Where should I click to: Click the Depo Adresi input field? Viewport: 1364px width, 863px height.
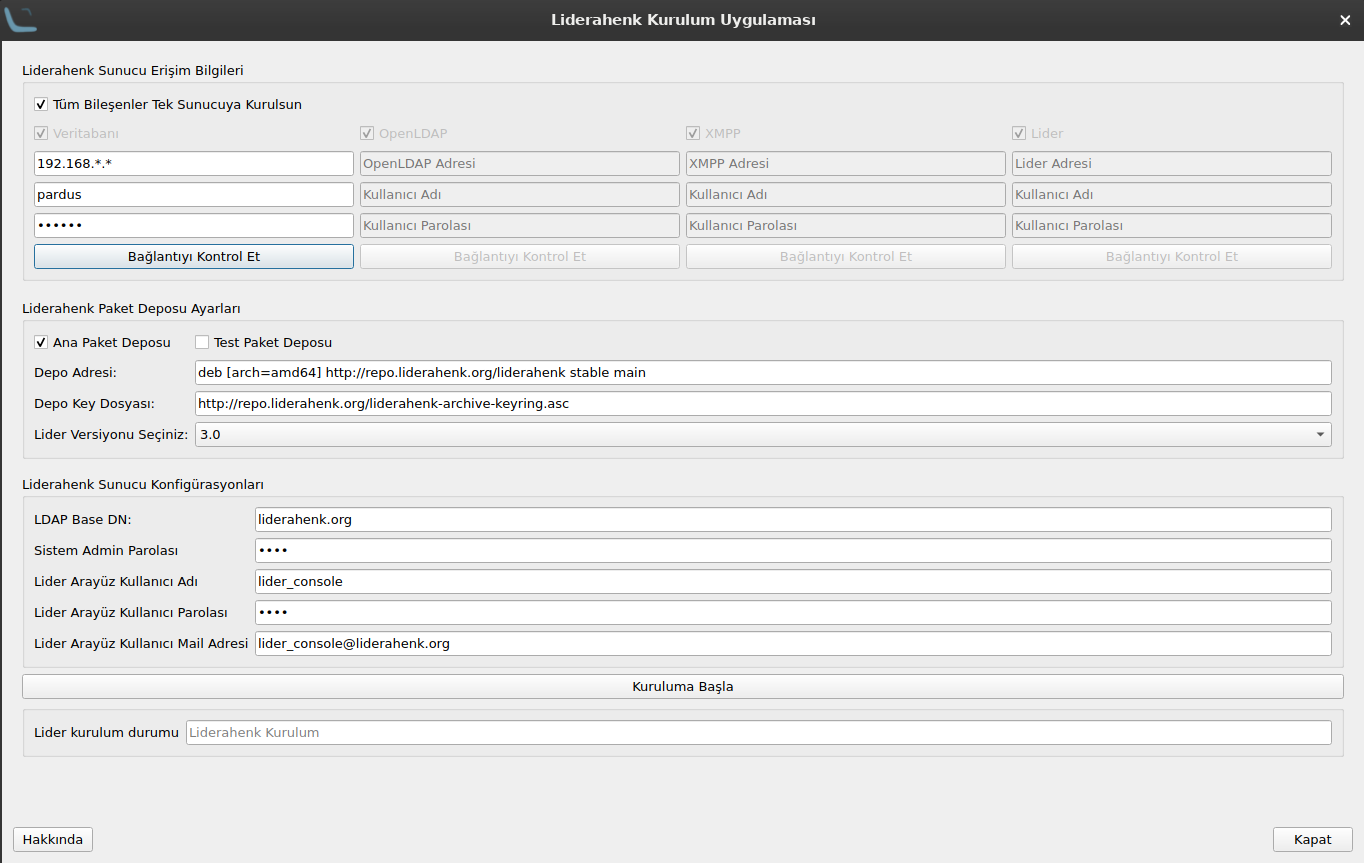[763, 373]
